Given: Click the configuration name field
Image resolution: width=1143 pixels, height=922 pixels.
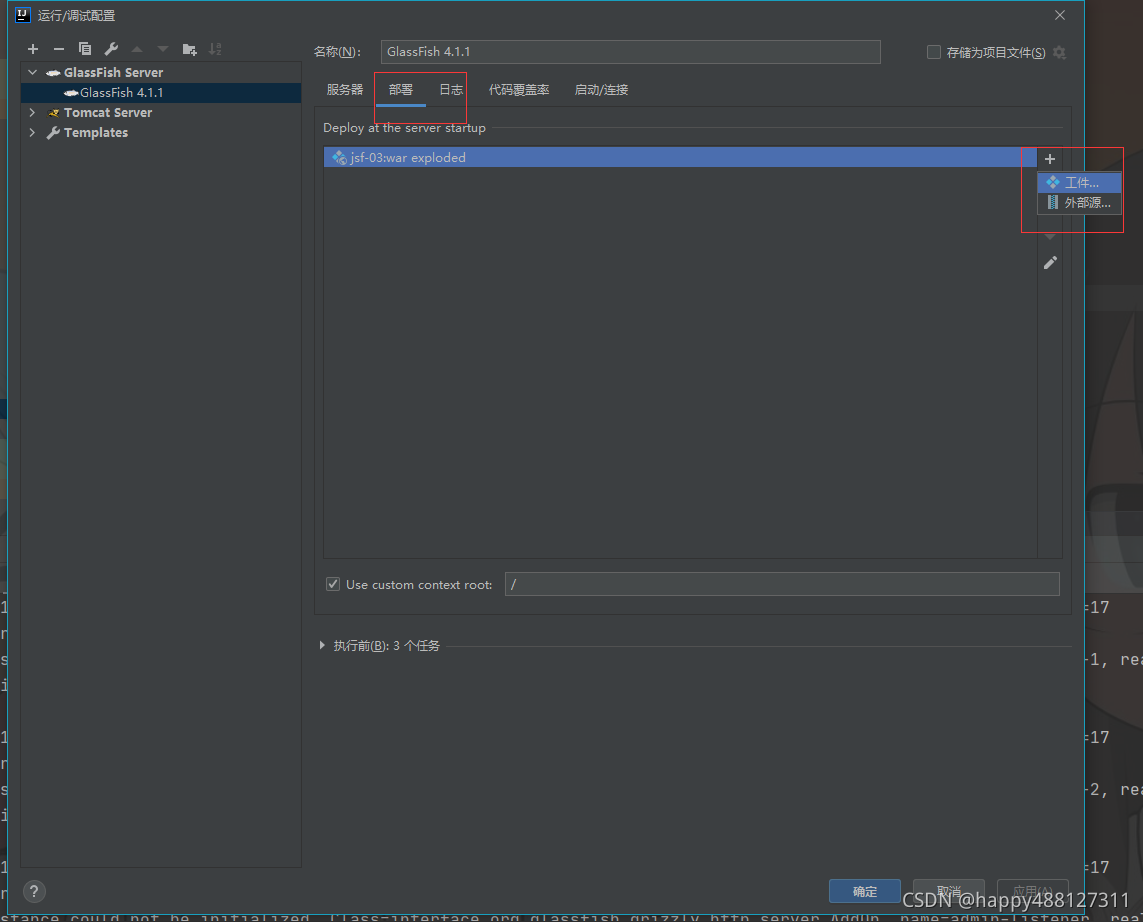Looking at the screenshot, I should pos(631,52).
